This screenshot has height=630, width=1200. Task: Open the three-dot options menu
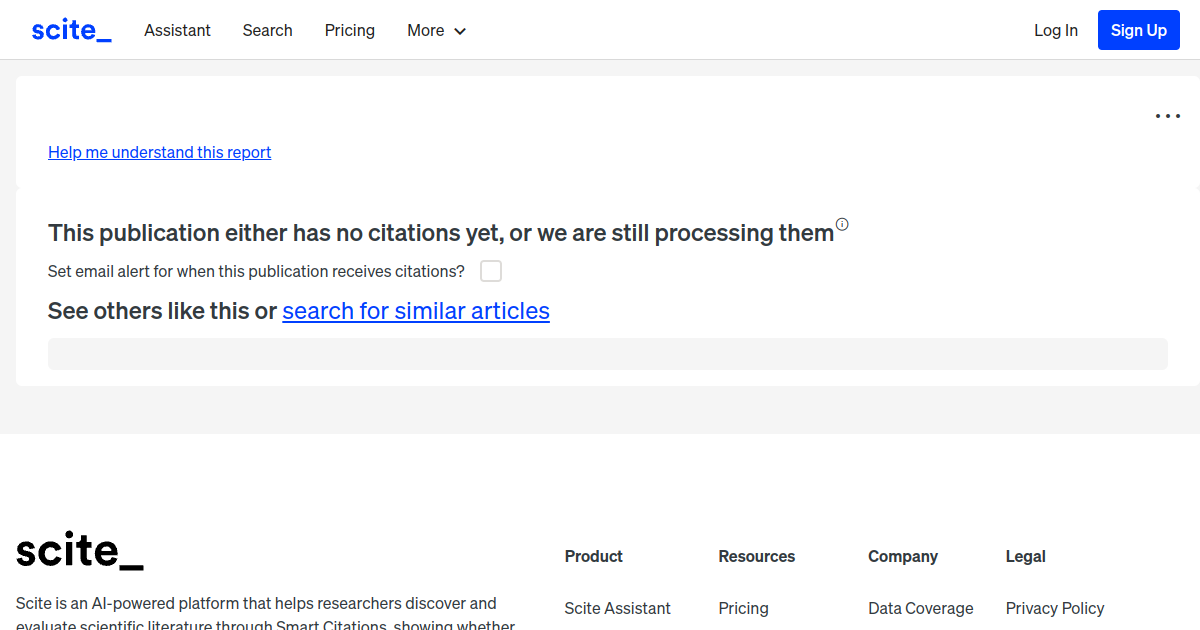pos(1167,116)
